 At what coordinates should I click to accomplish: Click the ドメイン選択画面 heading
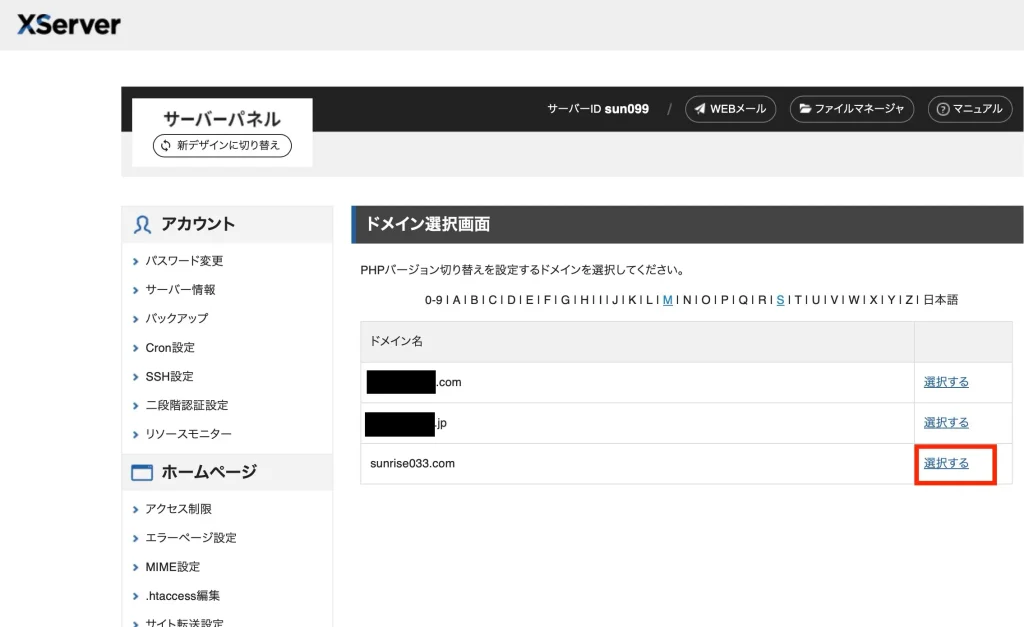pos(428,224)
